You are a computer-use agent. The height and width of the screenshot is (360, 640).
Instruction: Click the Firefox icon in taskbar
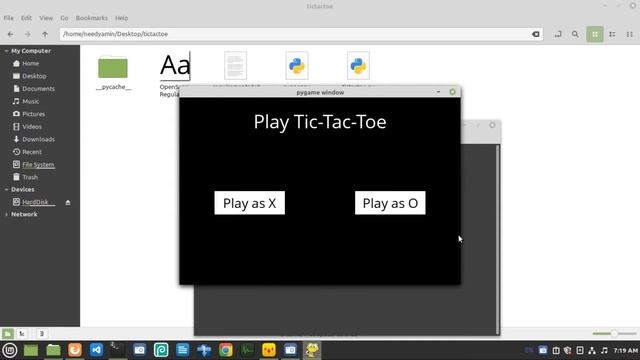click(75, 350)
